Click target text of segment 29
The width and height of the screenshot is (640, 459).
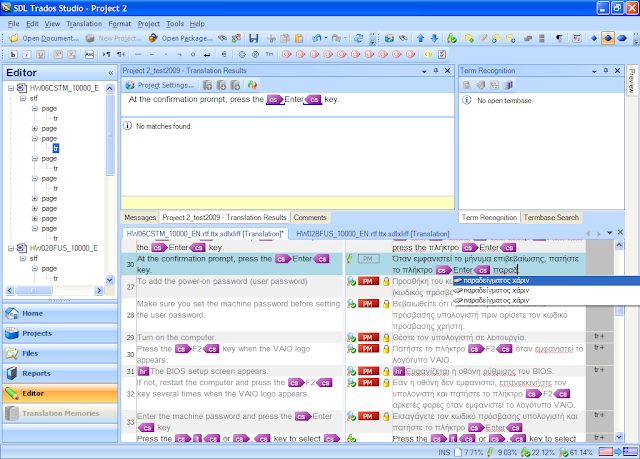point(459,337)
